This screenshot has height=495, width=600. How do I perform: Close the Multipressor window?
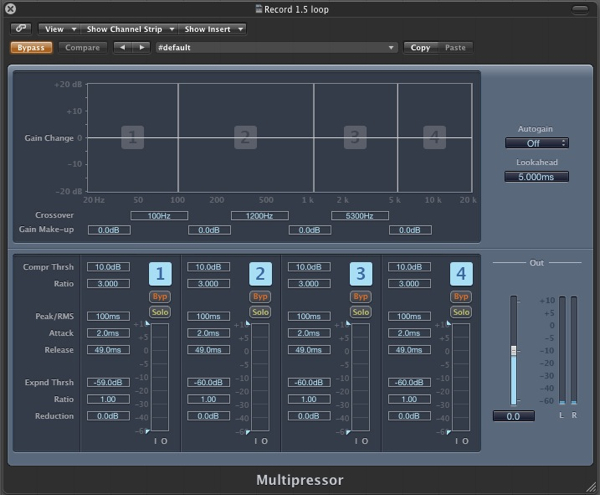tap(10, 9)
